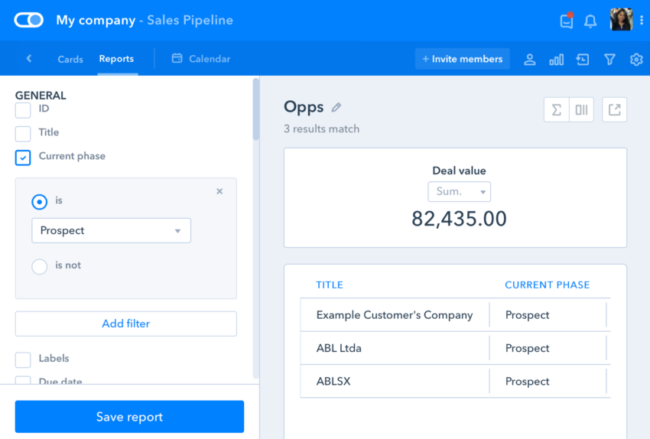Switch to the Cards tab
The image size is (650, 439).
70,59
